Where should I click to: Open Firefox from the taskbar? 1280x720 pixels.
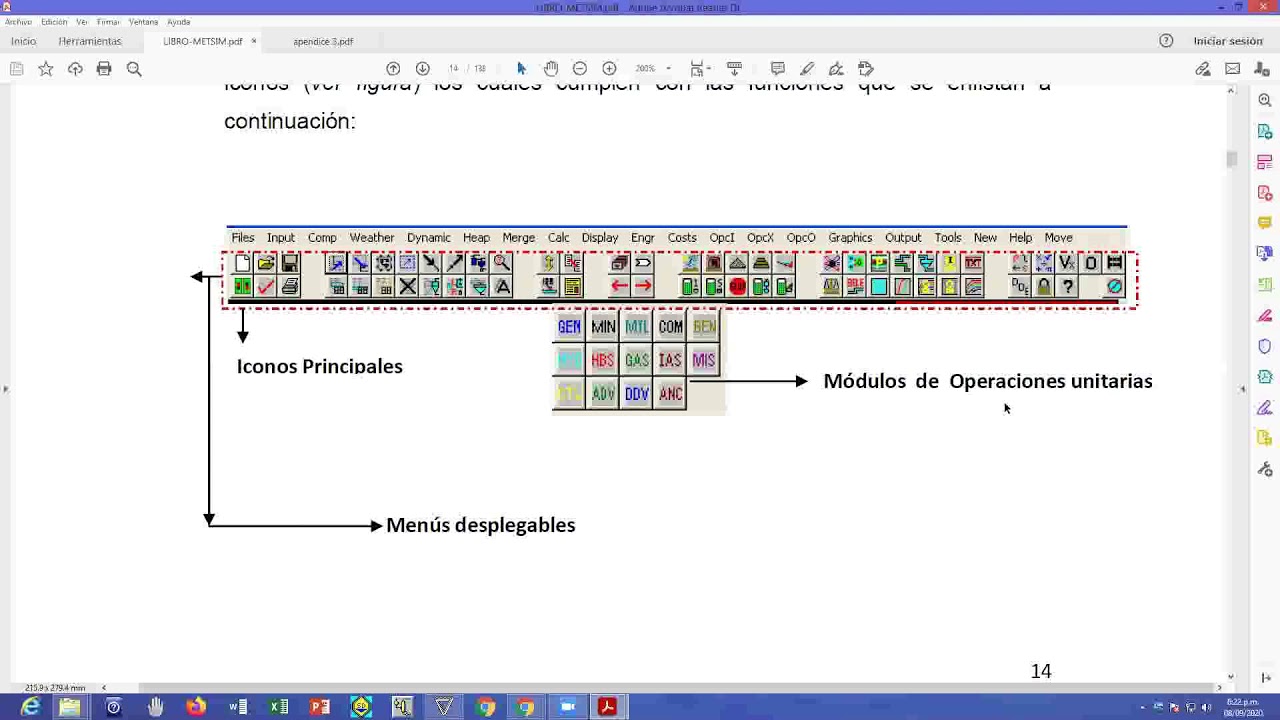(196, 707)
